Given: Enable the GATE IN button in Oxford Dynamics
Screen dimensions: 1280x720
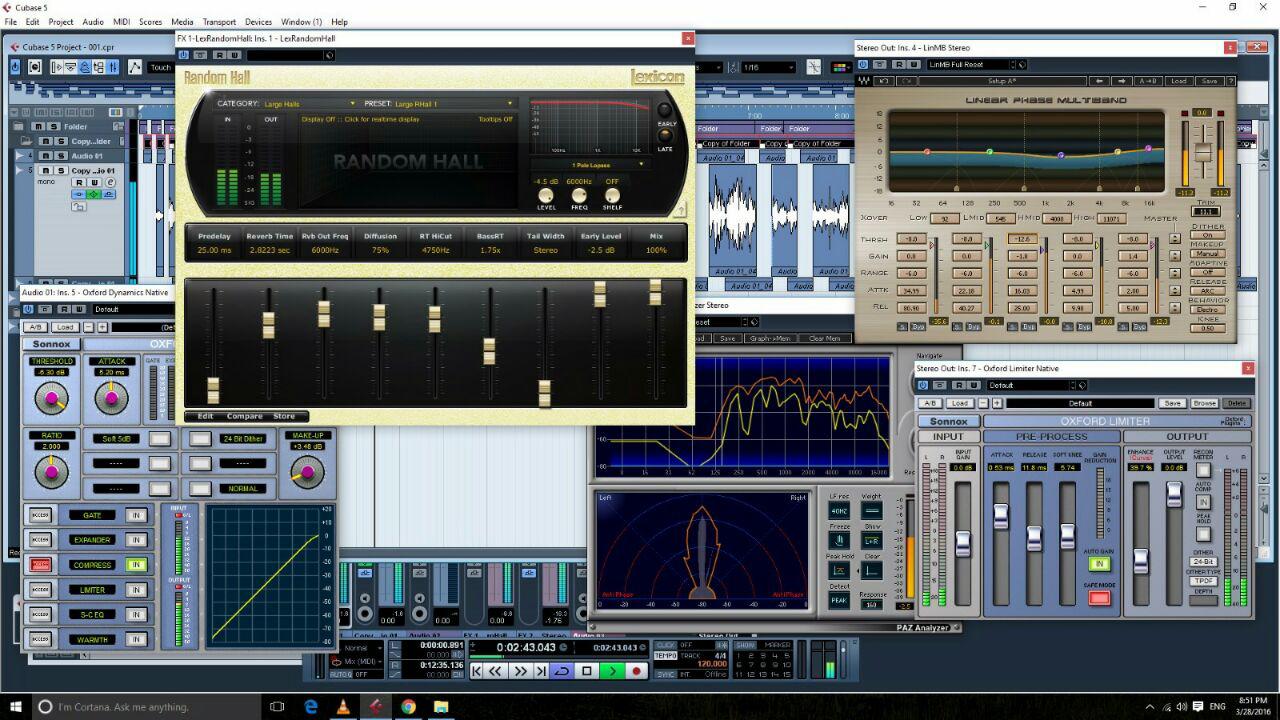Looking at the screenshot, I should 136,515.
